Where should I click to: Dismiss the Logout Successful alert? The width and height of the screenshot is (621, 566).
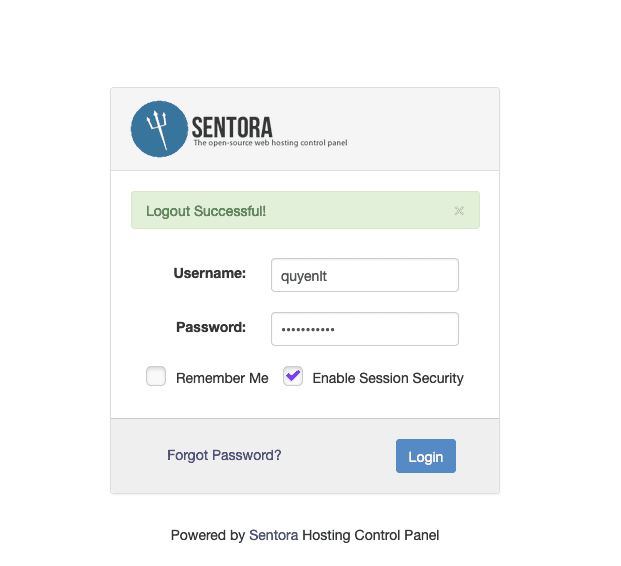pyautogui.click(x=459, y=211)
